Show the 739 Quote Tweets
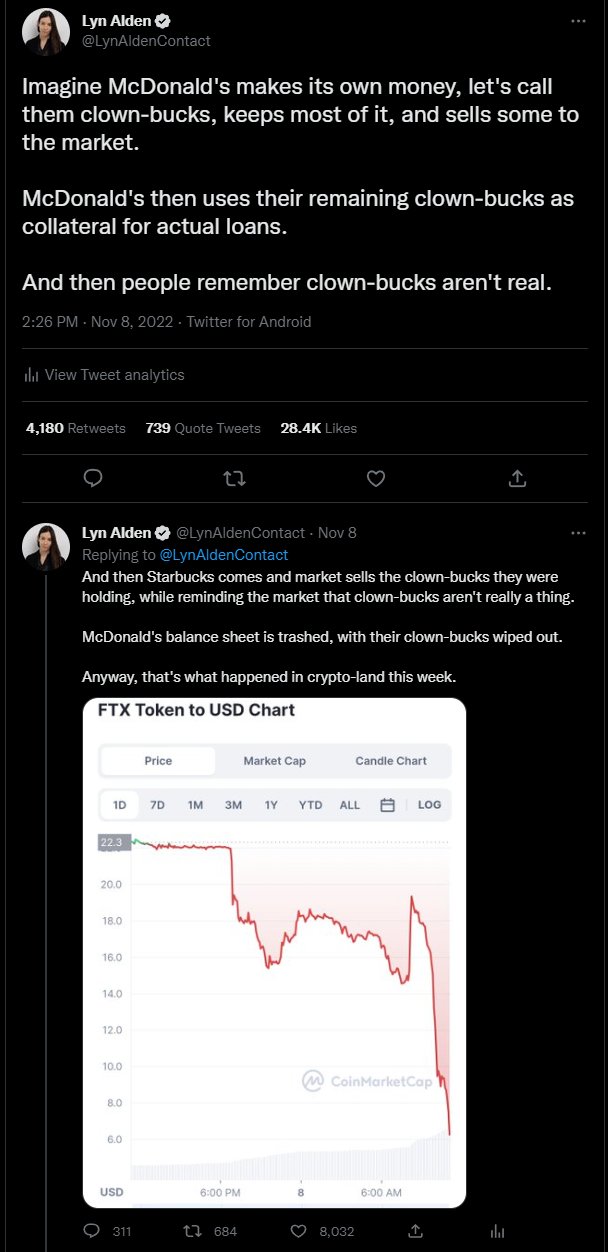608x1252 pixels. pos(203,428)
